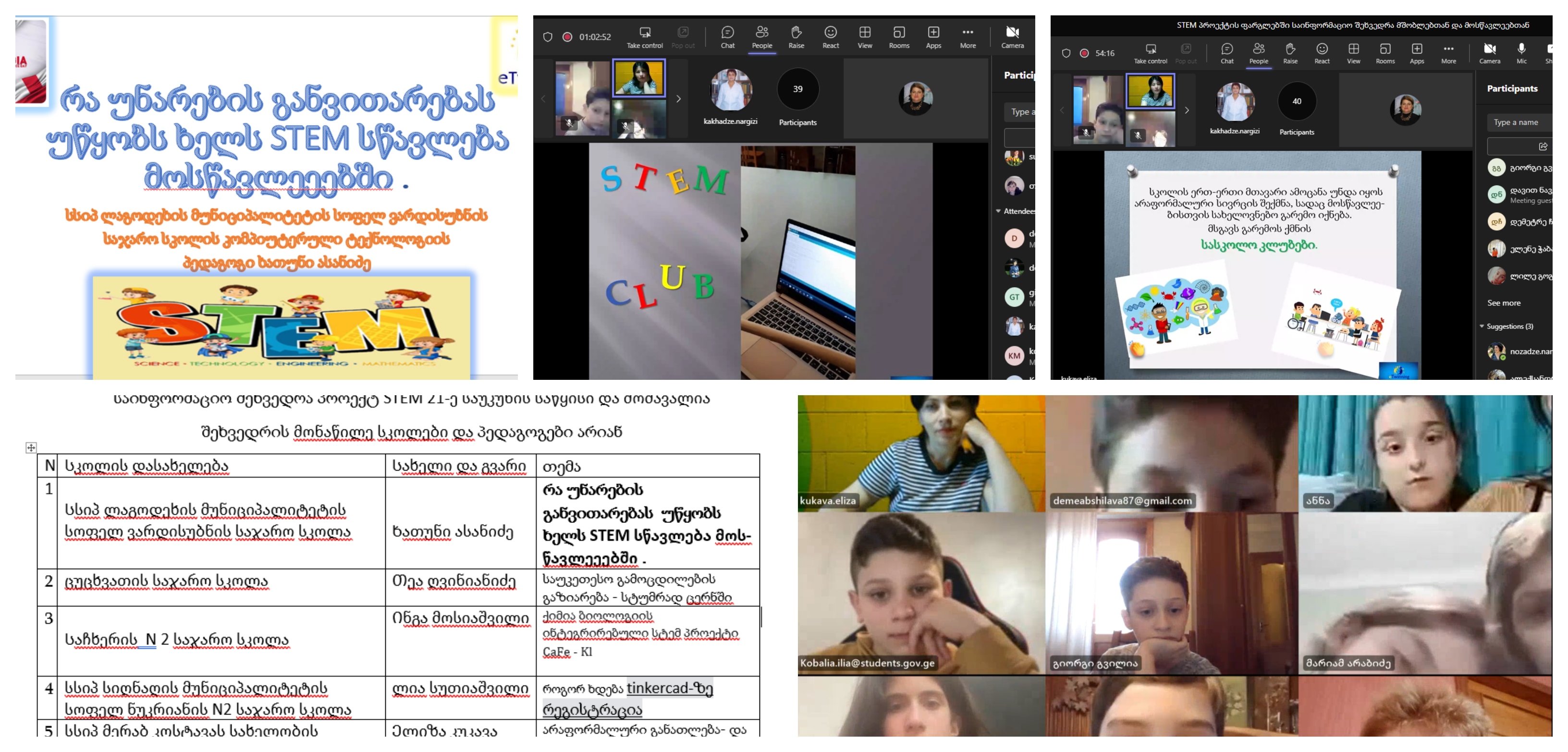The height and width of the screenshot is (752, 1568).
Task: Open Rooms in the 54:16 meeting
Action: tap(1385, 53)
